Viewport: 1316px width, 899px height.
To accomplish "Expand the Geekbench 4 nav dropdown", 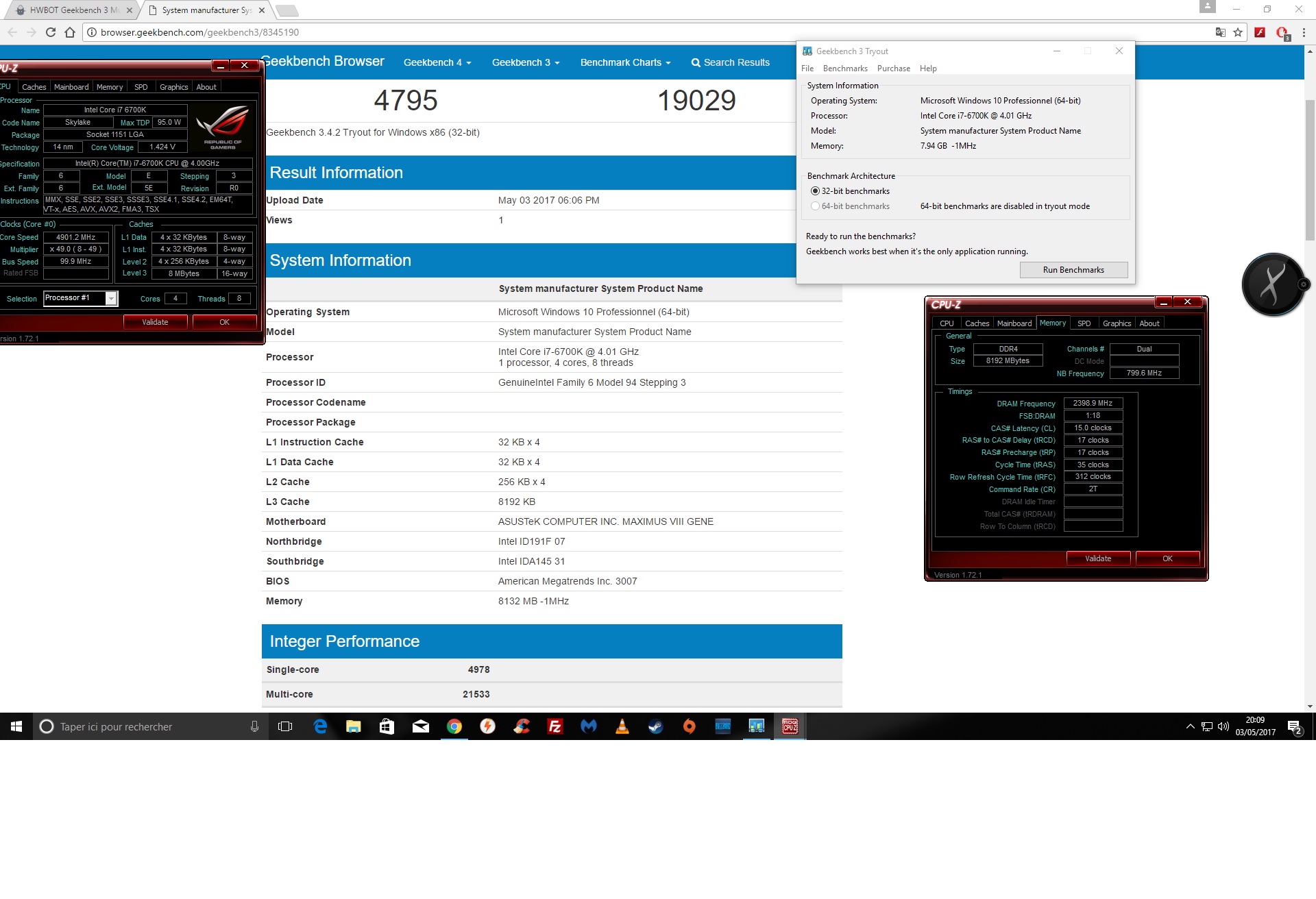I will pyautogui.click(x=437, y=62).
